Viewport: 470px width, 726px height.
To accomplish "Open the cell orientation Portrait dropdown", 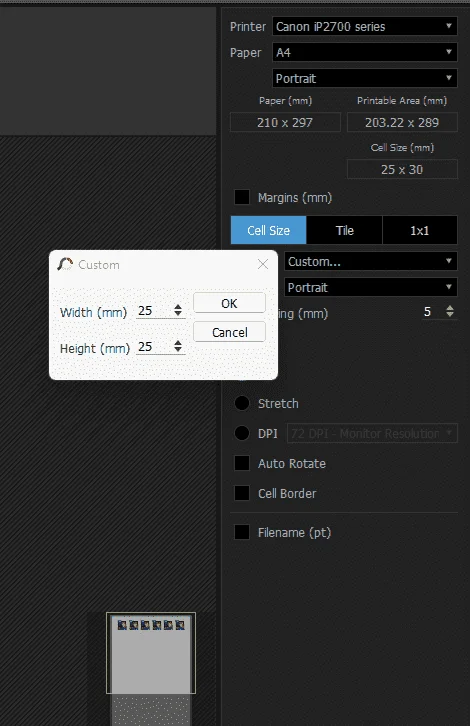I will click(x=370, y=288).
